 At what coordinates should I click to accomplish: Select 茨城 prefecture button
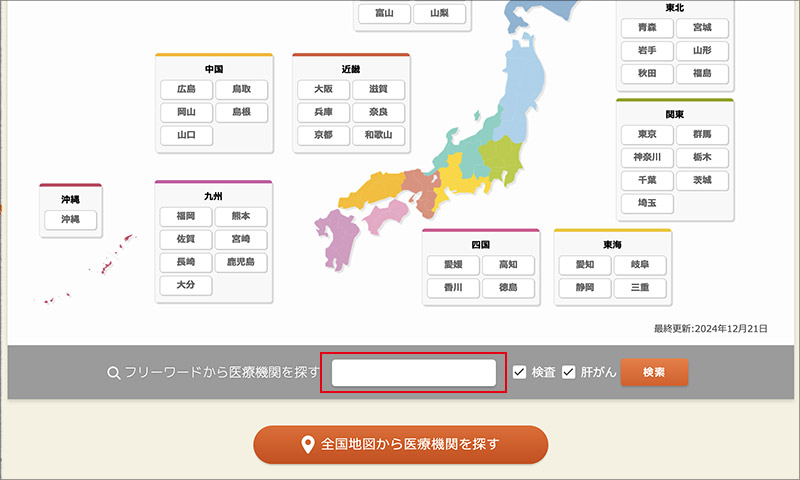click(702, 181)
